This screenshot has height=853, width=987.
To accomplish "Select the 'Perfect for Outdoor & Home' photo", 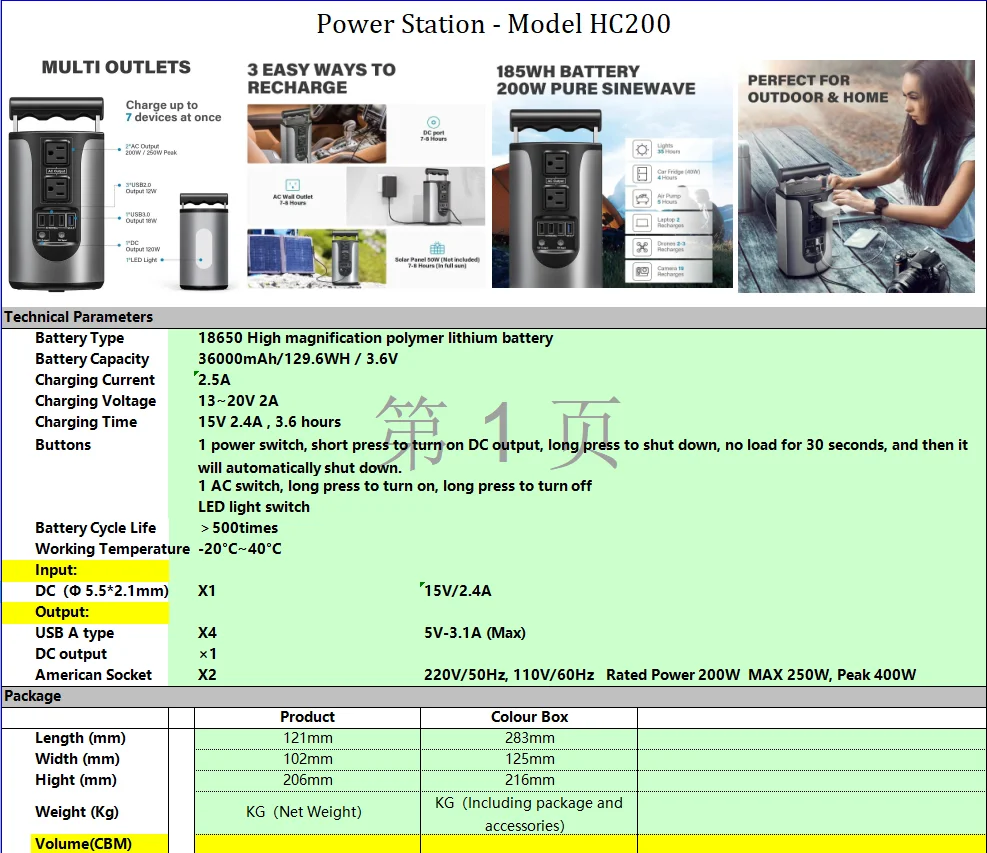I will point(856,176).
